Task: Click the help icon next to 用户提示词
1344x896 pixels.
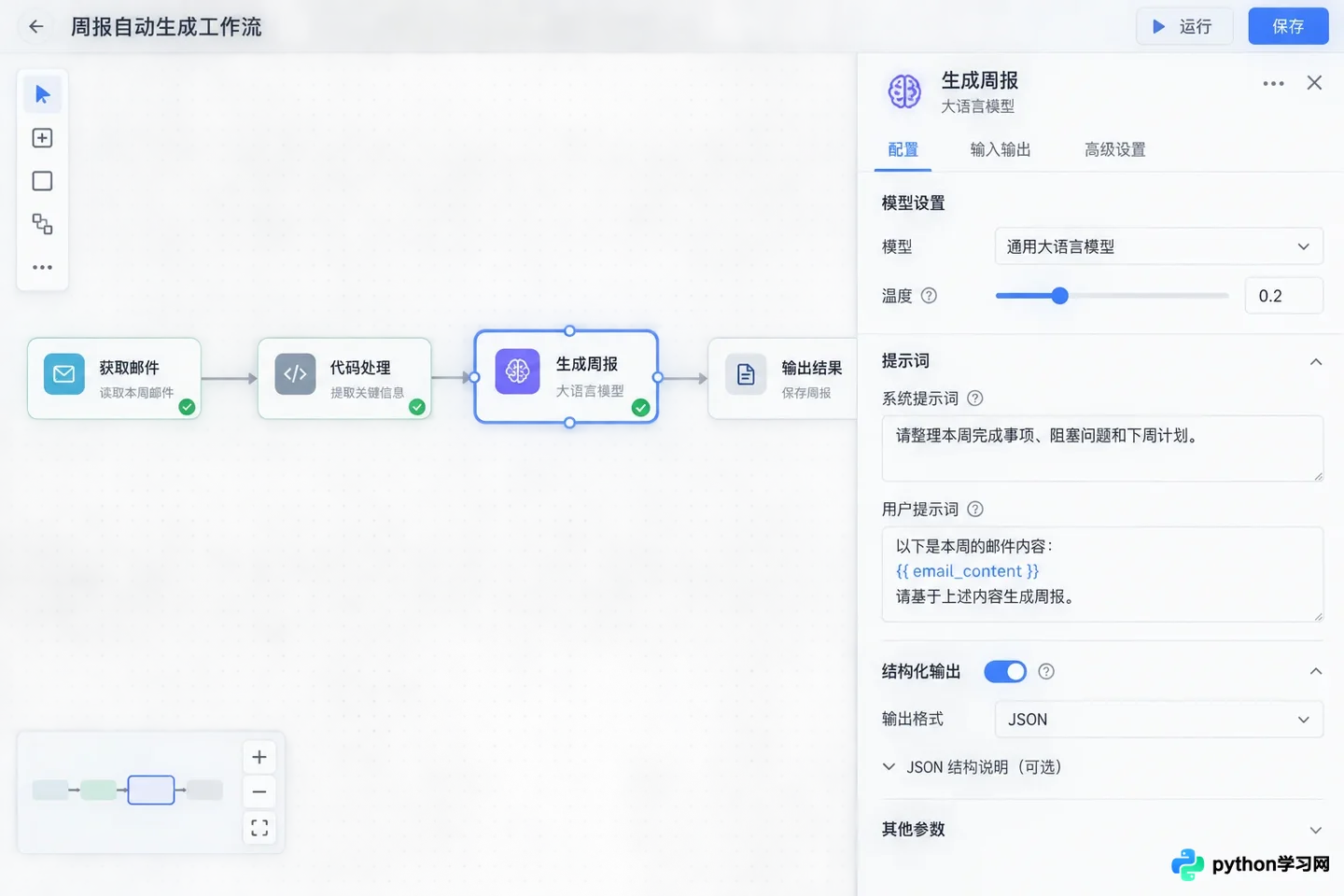Action: pos(975,510)
